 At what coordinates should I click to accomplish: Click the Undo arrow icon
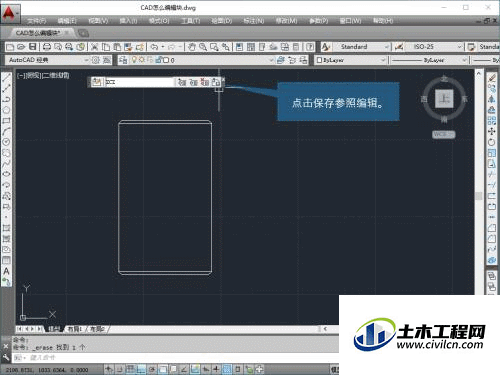tap(154, 47)
